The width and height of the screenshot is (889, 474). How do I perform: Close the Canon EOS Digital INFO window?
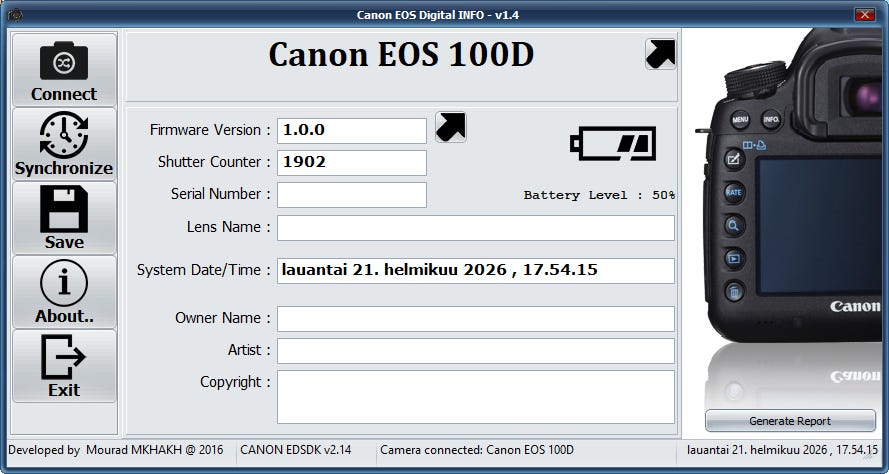click(865, 15)
